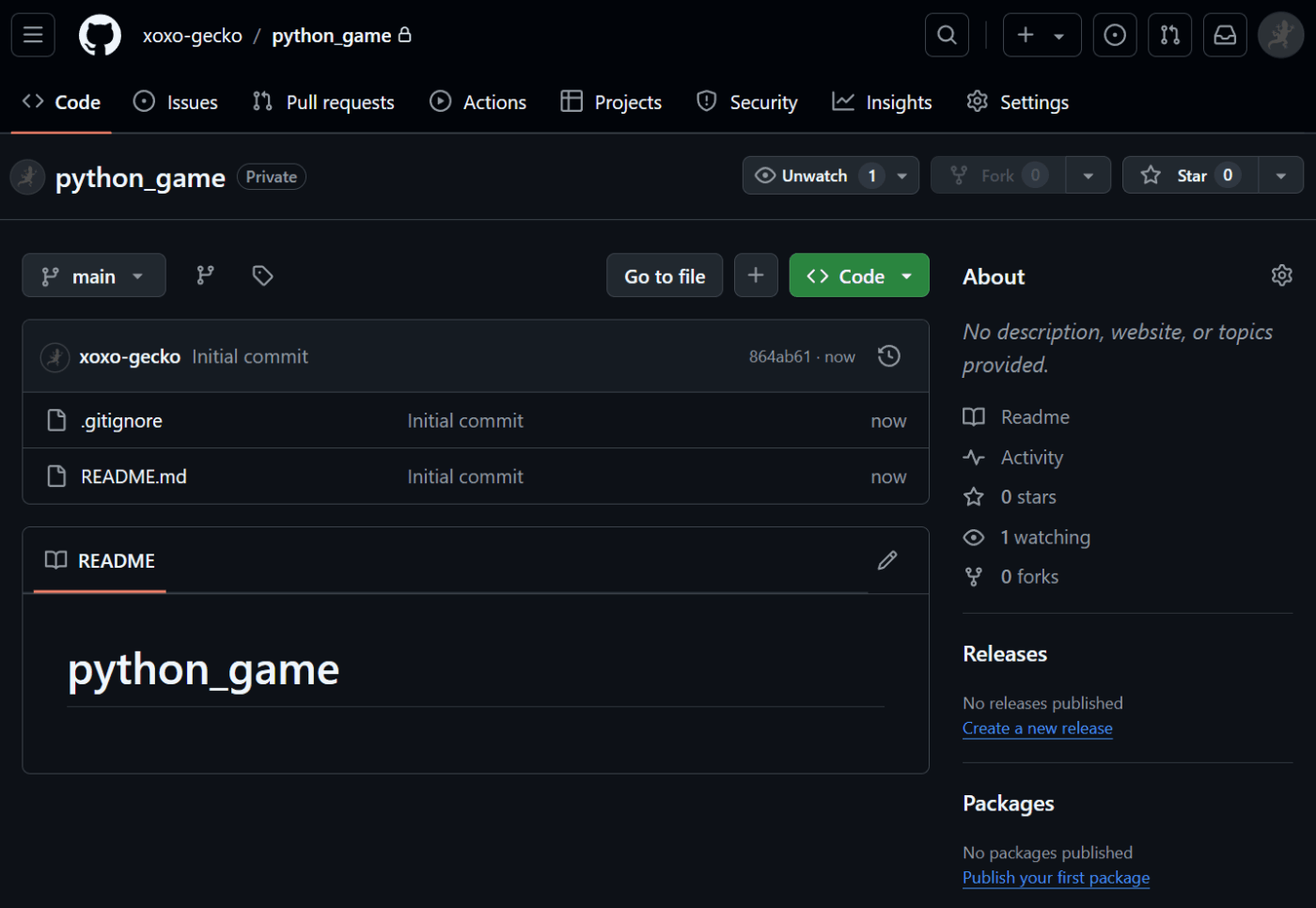Screen dimensions: 1316x908
Task: Switch to the Issues tab
Action: click(x=176, y=102)
